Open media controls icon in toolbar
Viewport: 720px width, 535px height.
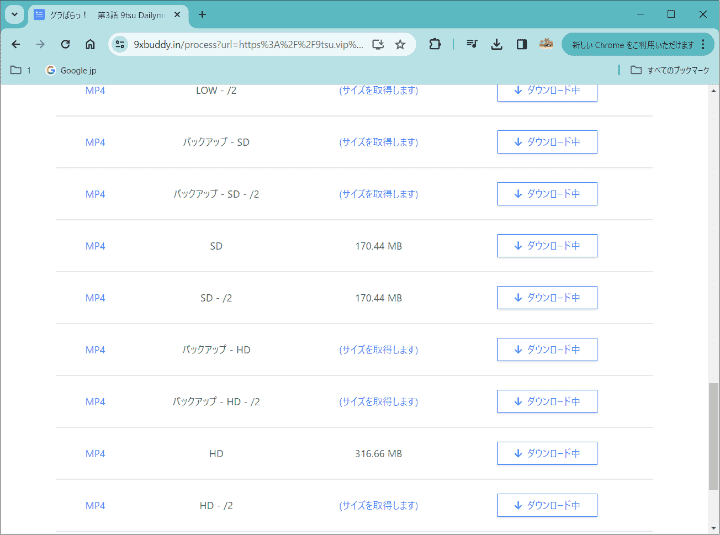tap(472, 44)
